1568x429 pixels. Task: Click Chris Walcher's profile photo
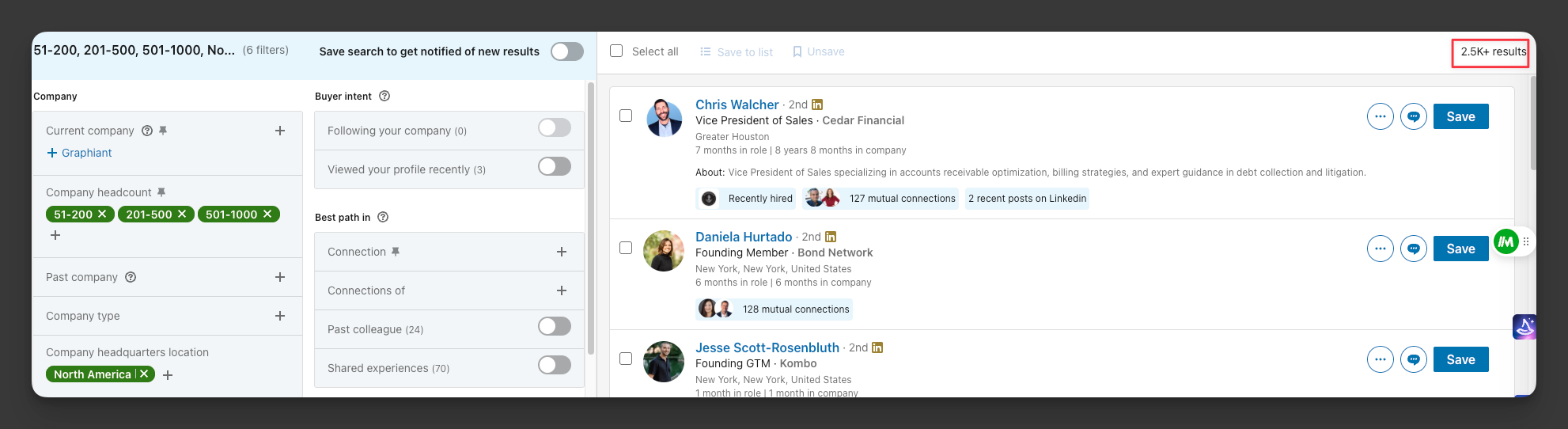click(664, 118)
